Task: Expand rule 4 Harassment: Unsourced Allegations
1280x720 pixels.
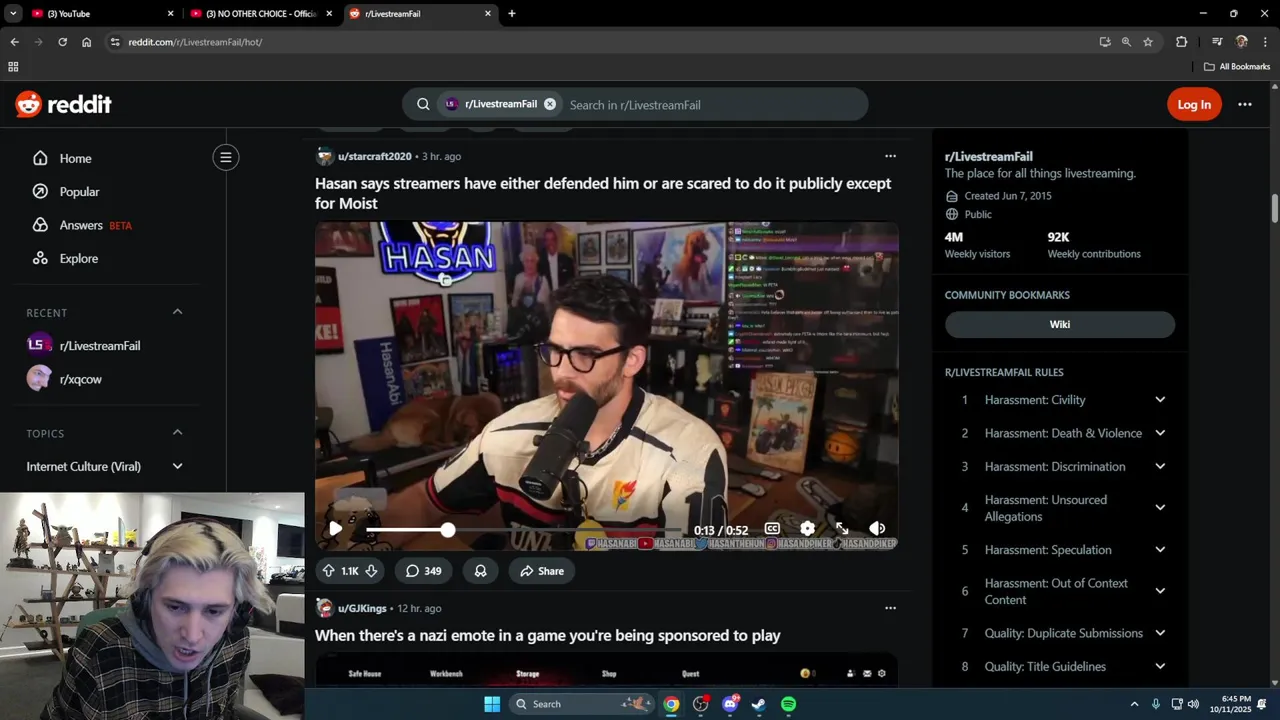Action: (x=1160, y=508)
